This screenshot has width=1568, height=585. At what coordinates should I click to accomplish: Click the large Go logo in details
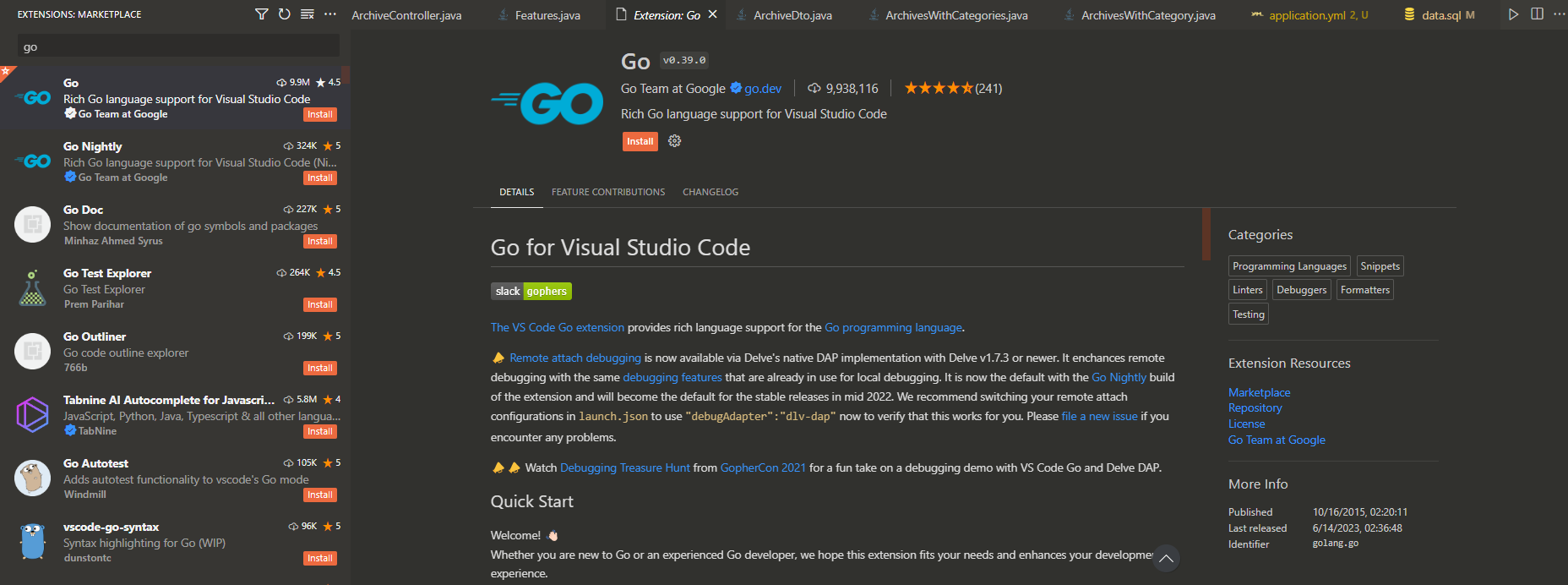click(x=547, y=104)
